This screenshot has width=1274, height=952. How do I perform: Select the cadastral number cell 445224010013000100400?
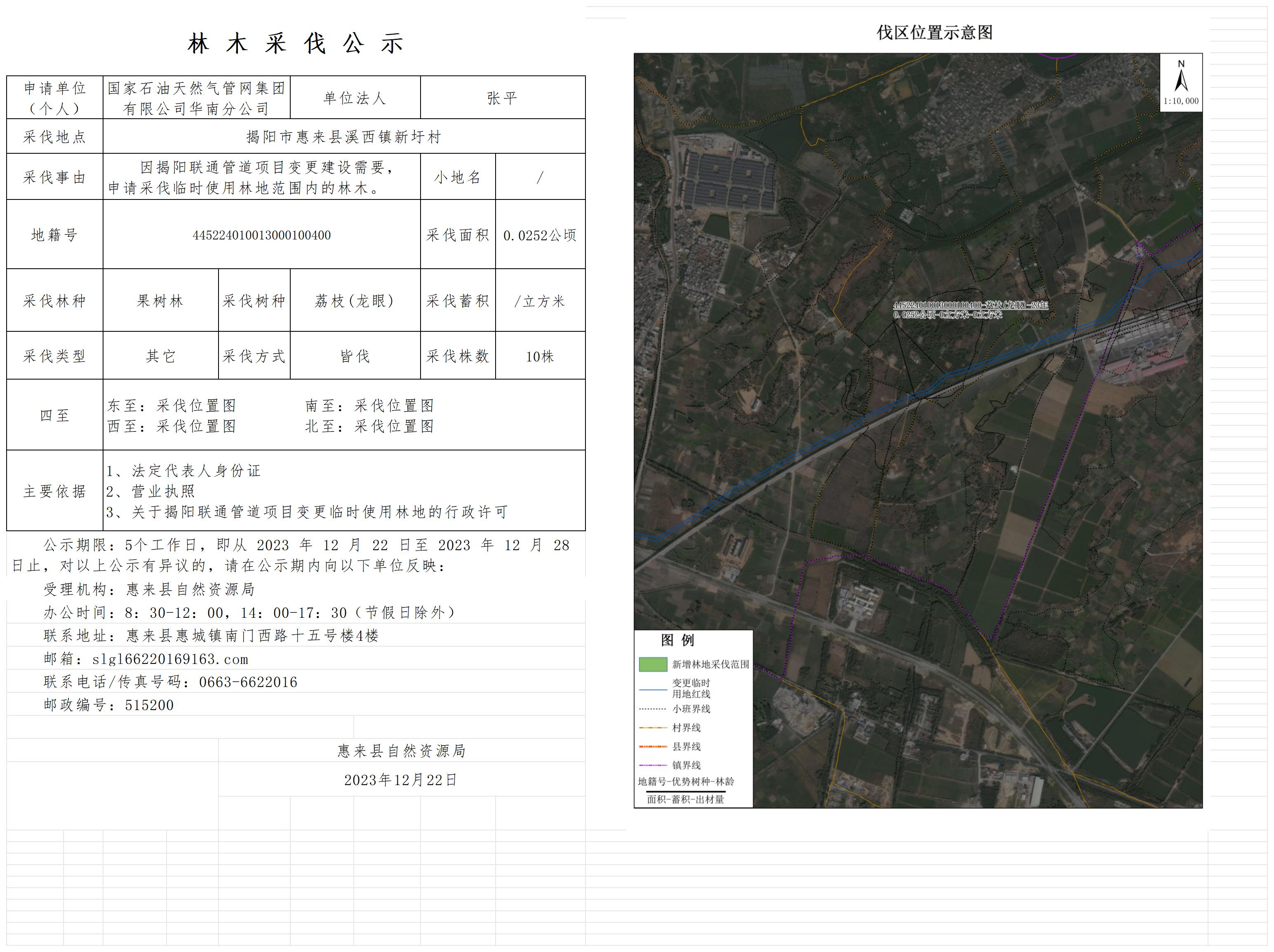coord(261,235)
